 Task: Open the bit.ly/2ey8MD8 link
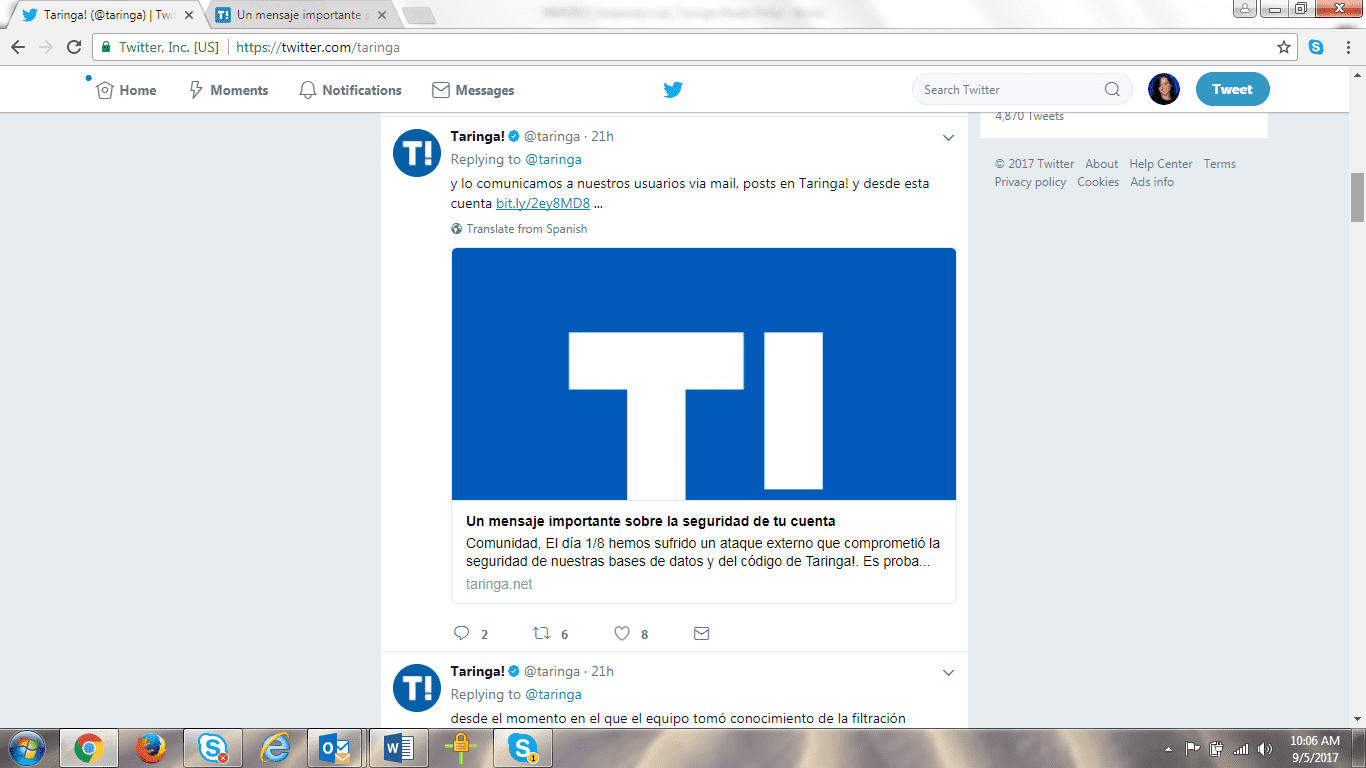(543, 204)
